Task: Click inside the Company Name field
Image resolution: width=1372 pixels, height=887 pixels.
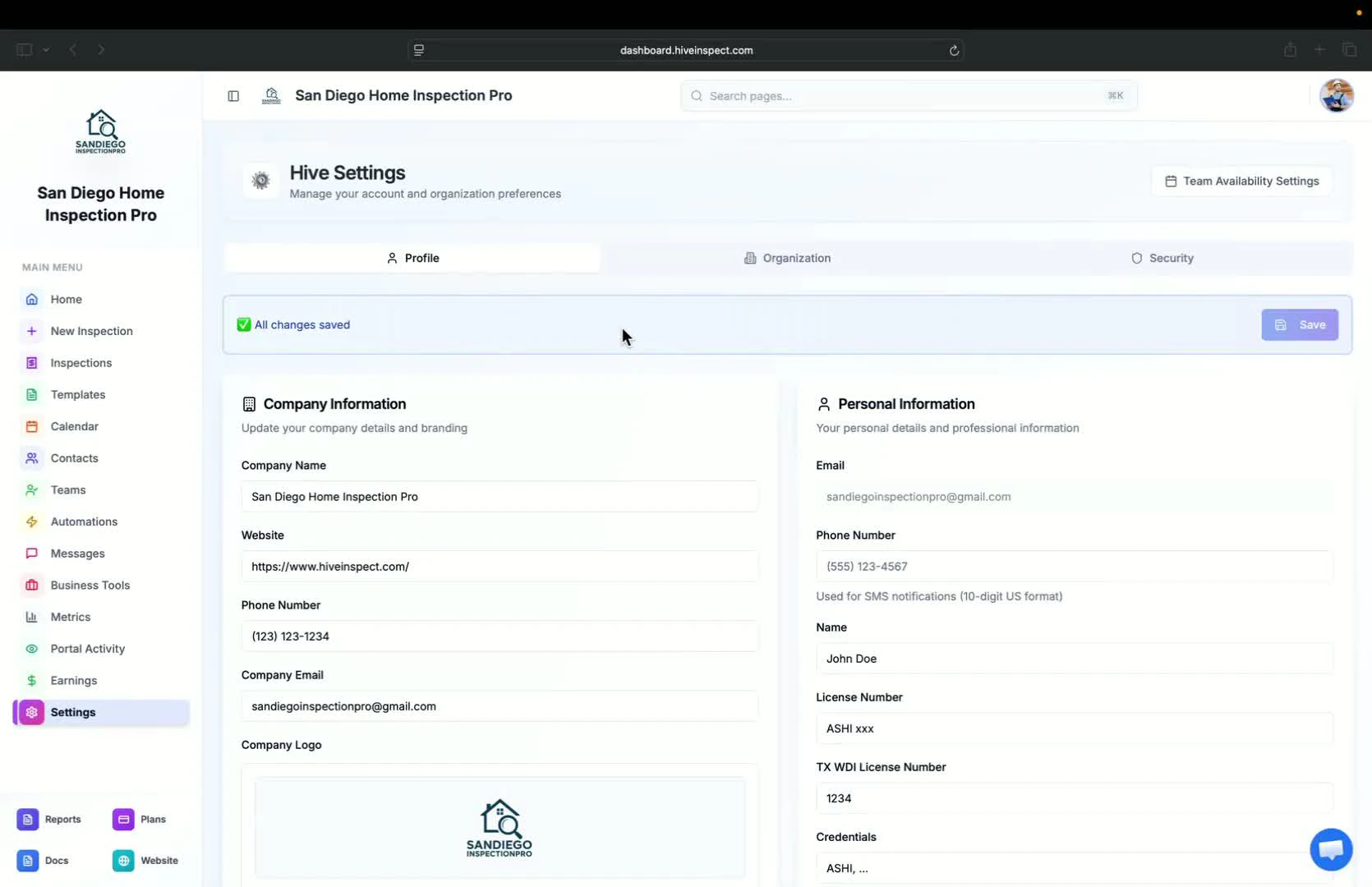Action: (x=499, y=496)
